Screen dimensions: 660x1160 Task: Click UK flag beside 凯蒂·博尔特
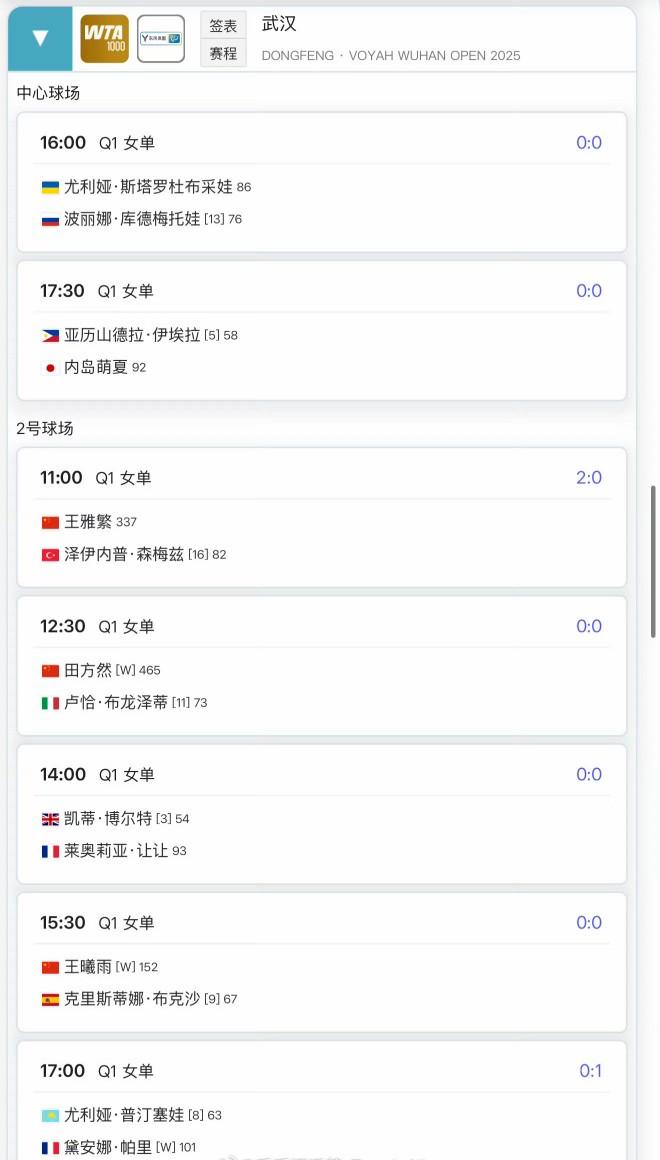tap(50, 819)
